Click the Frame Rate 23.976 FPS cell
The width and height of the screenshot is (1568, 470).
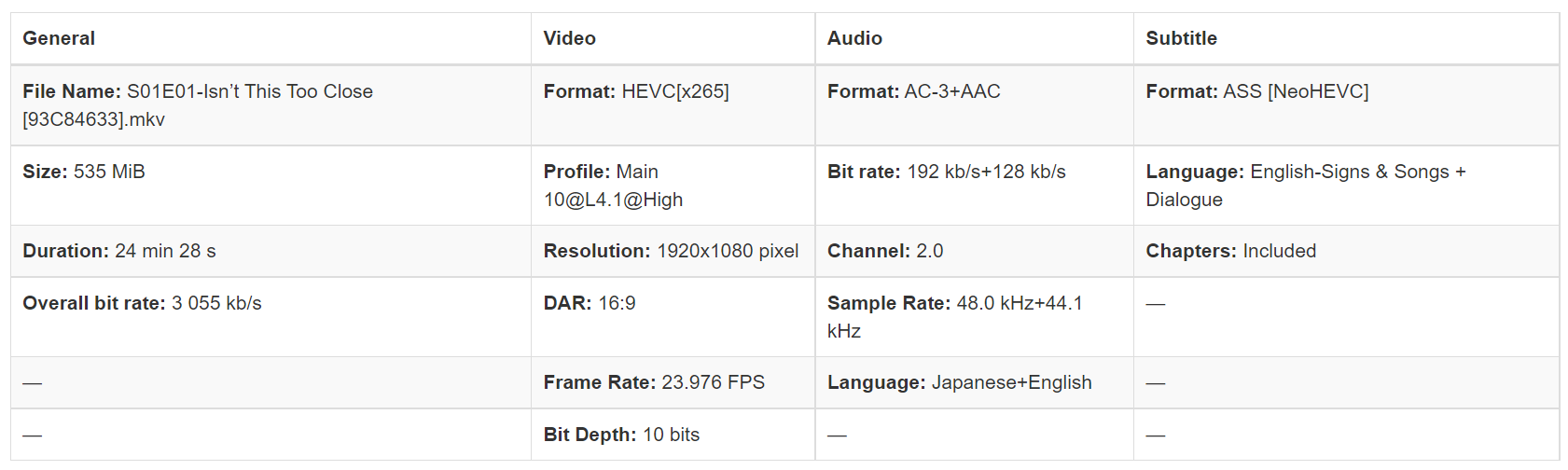point(673,382)
